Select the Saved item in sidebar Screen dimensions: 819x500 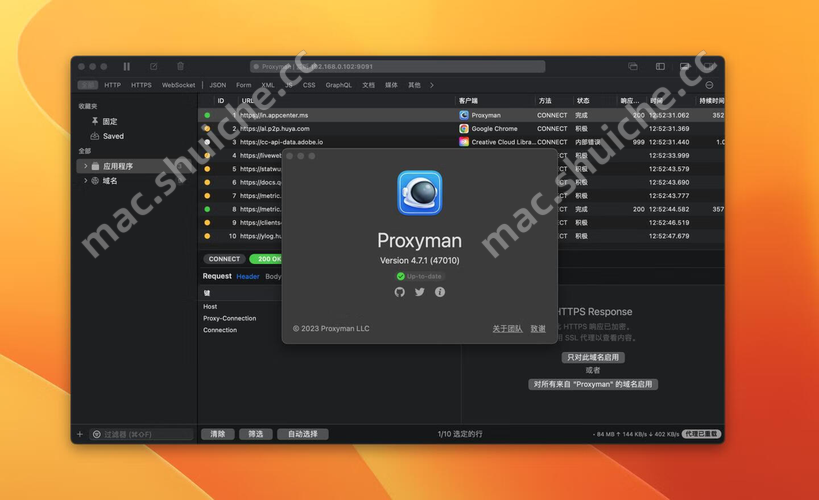pos(113,136)
